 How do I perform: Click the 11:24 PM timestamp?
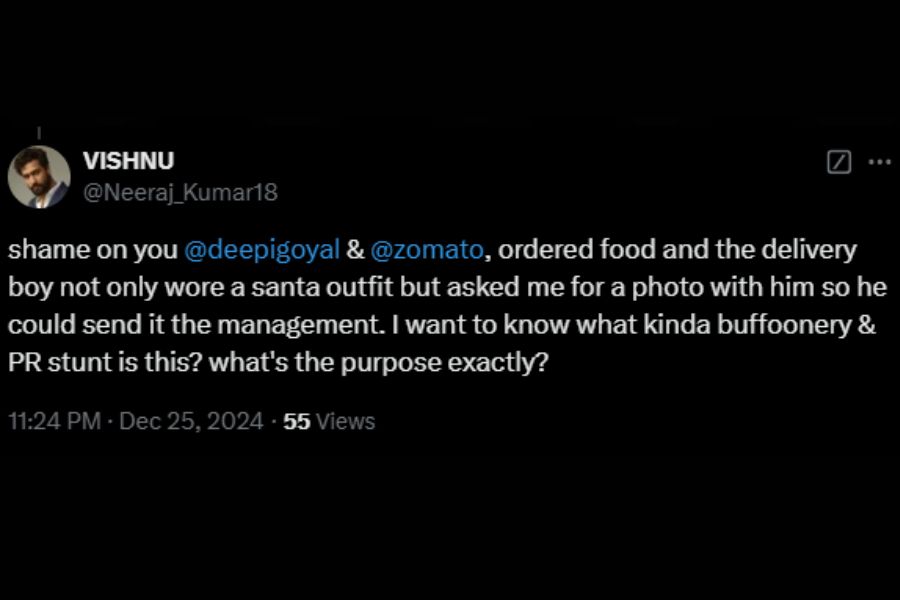[x=54, y=421]
